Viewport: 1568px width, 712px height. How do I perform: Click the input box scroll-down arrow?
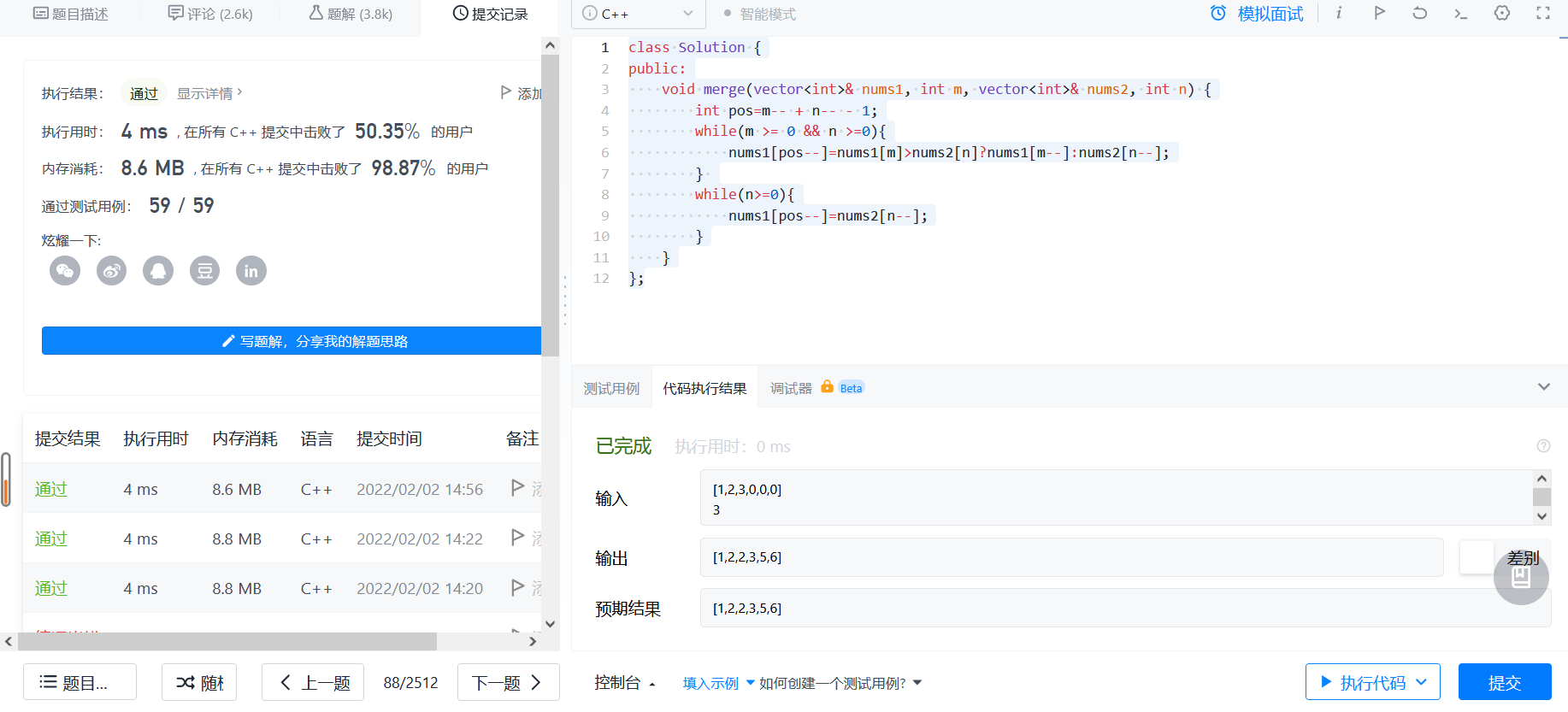(1541, 516)
